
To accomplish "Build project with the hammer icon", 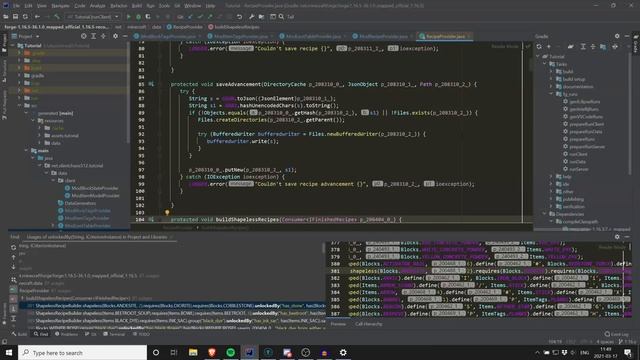I will 57,17.
